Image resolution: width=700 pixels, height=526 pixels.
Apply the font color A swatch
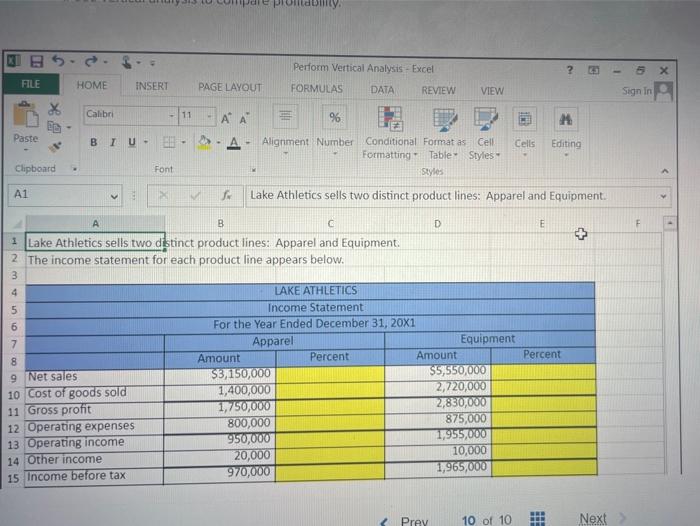coord(233,143)
